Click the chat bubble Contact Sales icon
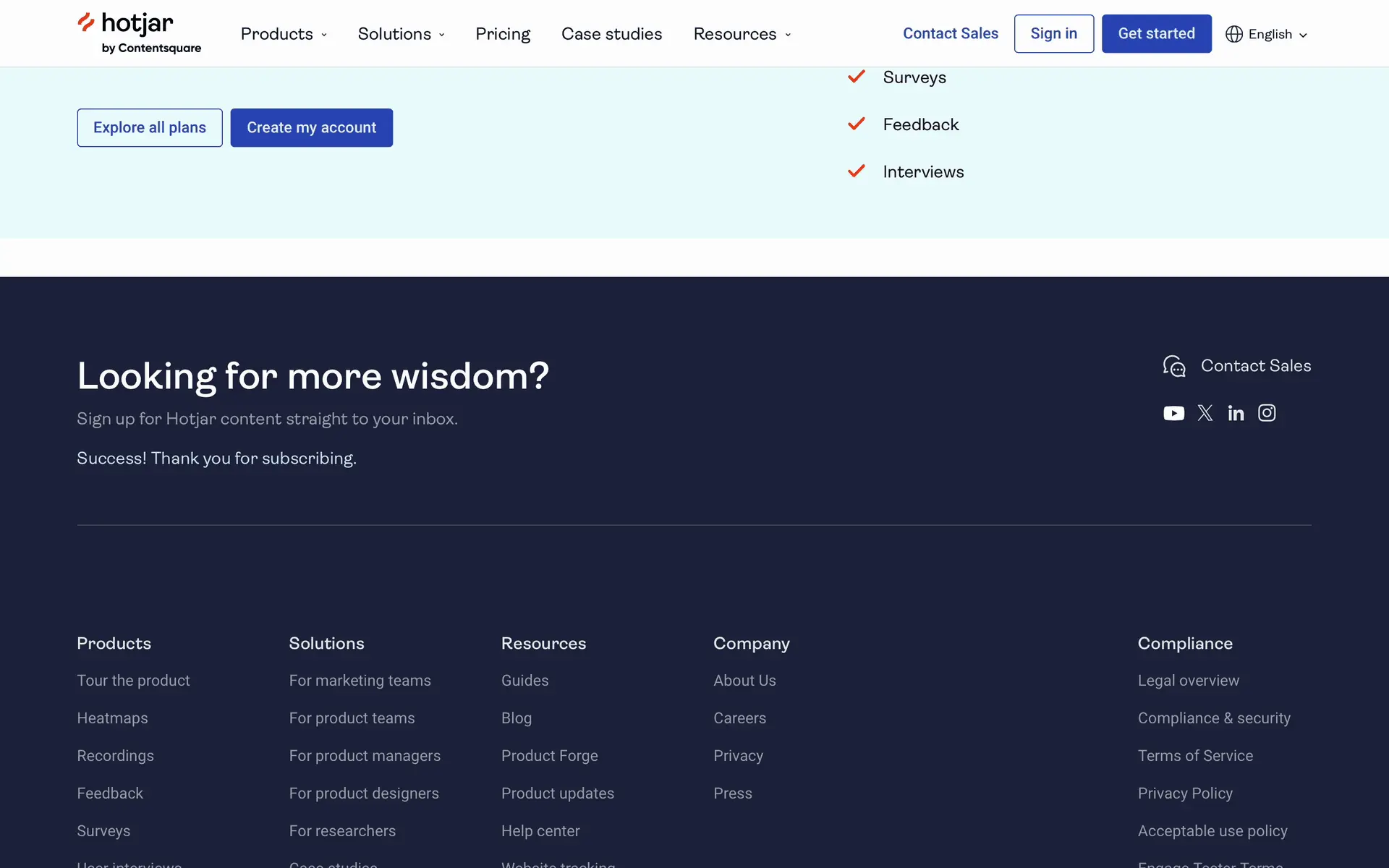Screen dimensions: 1389x868 click(1174, 366)
